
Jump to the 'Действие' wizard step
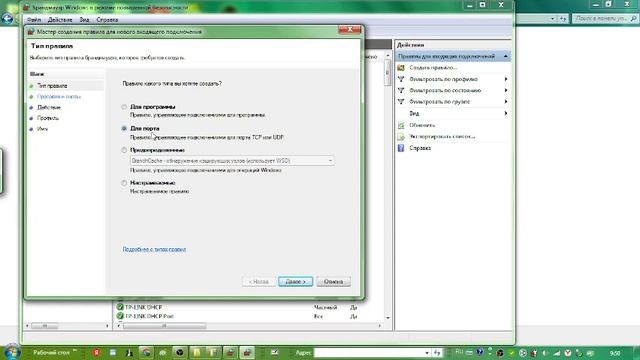point(49,107)
